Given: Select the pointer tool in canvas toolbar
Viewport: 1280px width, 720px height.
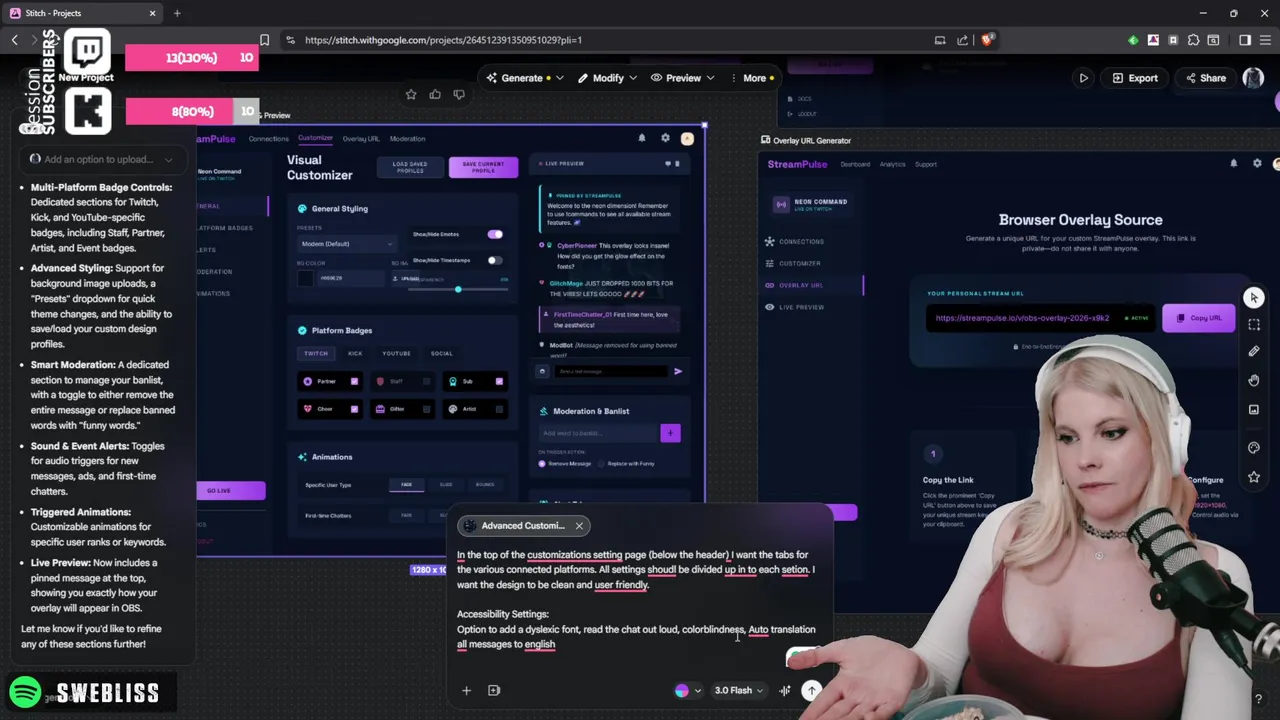Looking at the screenshot, I should click(x=1254, y=297).
